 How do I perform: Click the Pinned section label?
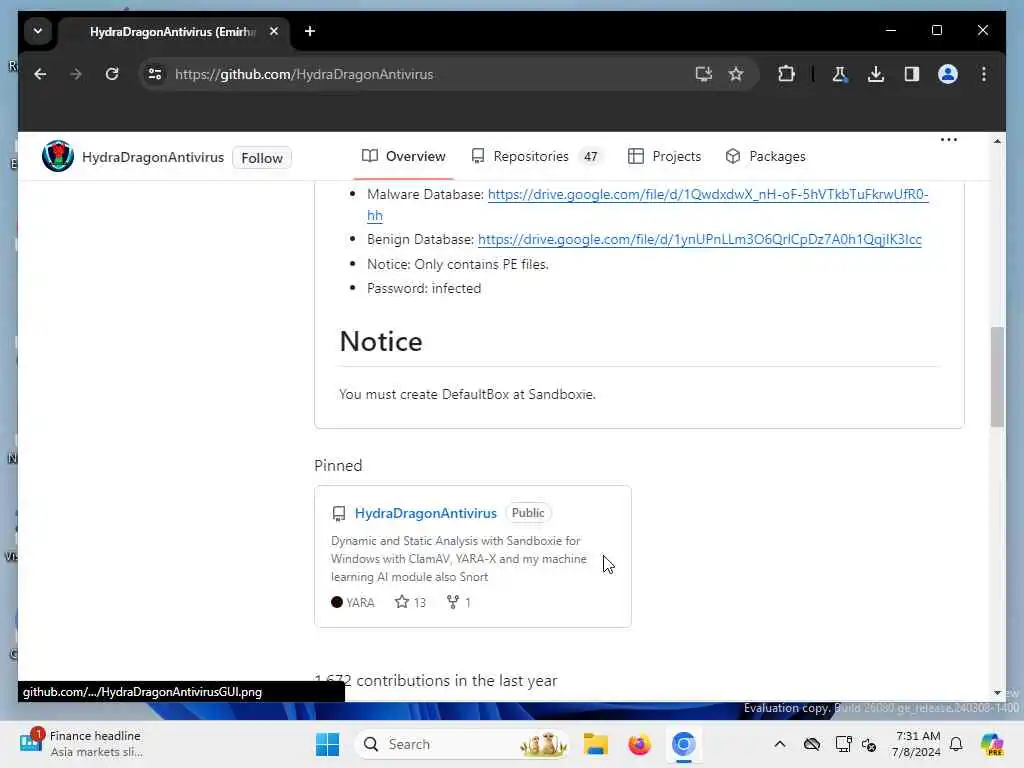pos(338,466)
